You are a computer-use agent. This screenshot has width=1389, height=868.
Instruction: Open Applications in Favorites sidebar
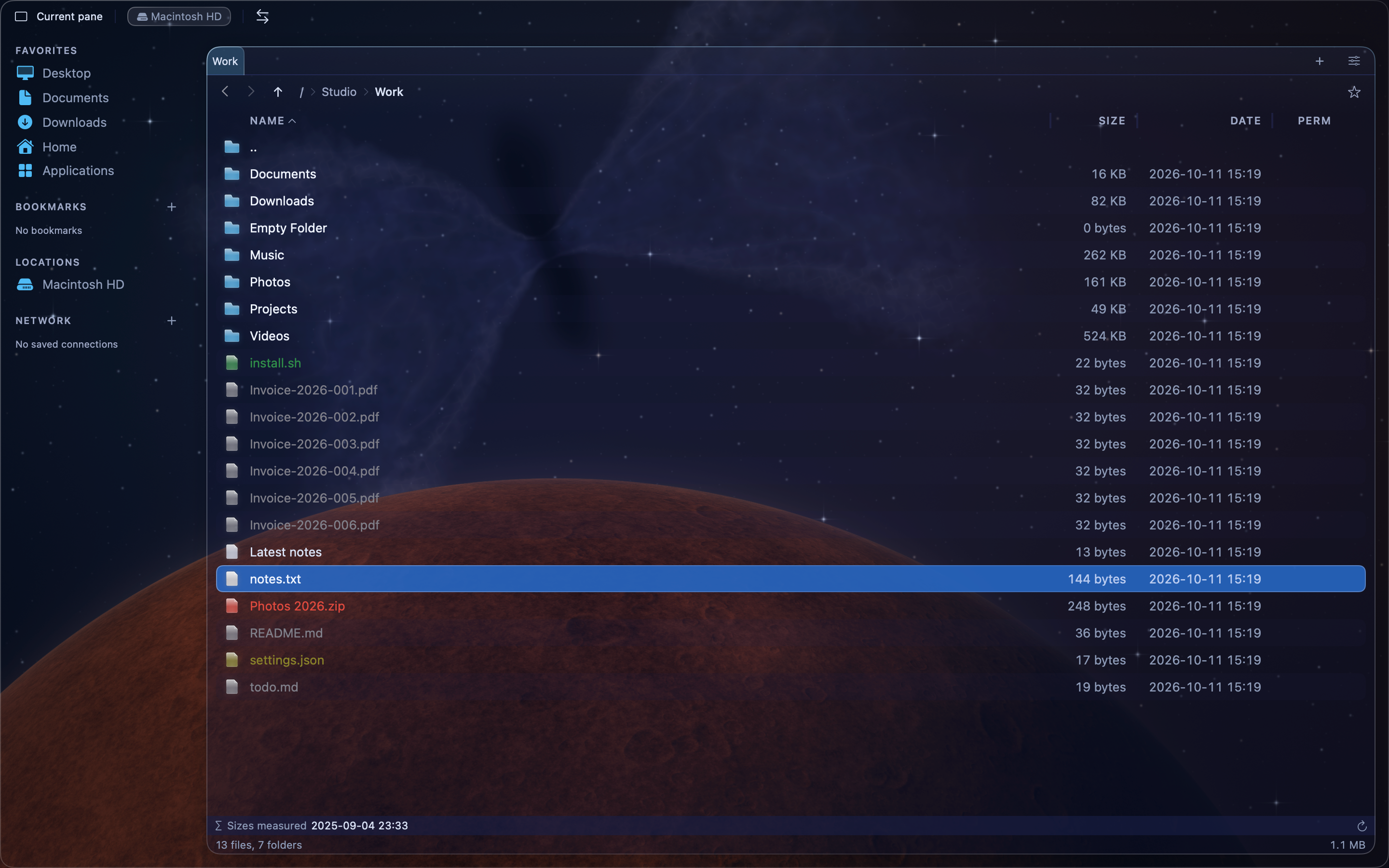tap(78, 171)
